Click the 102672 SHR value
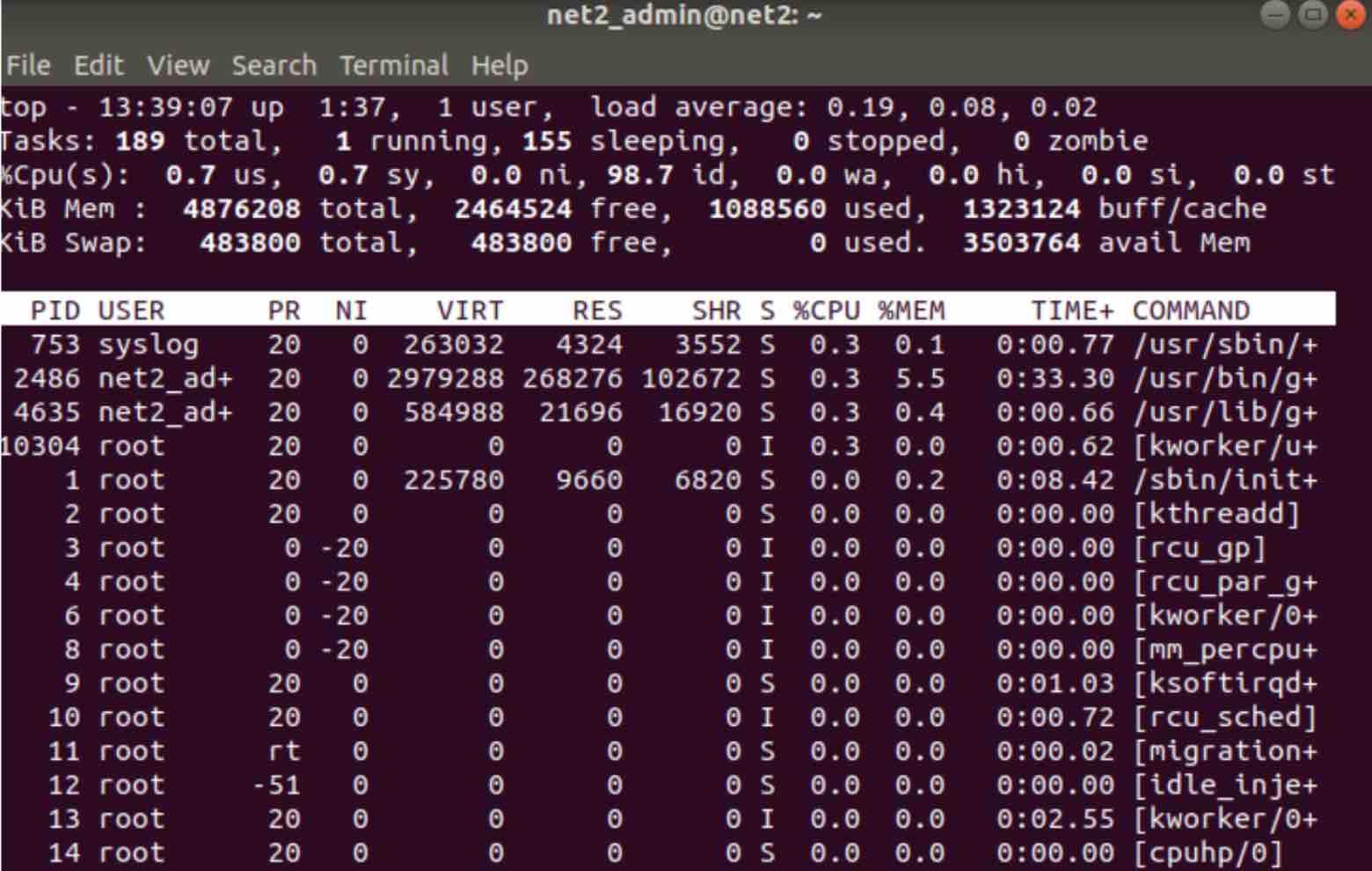1372x871 pixels. click(x=691, y=379)
